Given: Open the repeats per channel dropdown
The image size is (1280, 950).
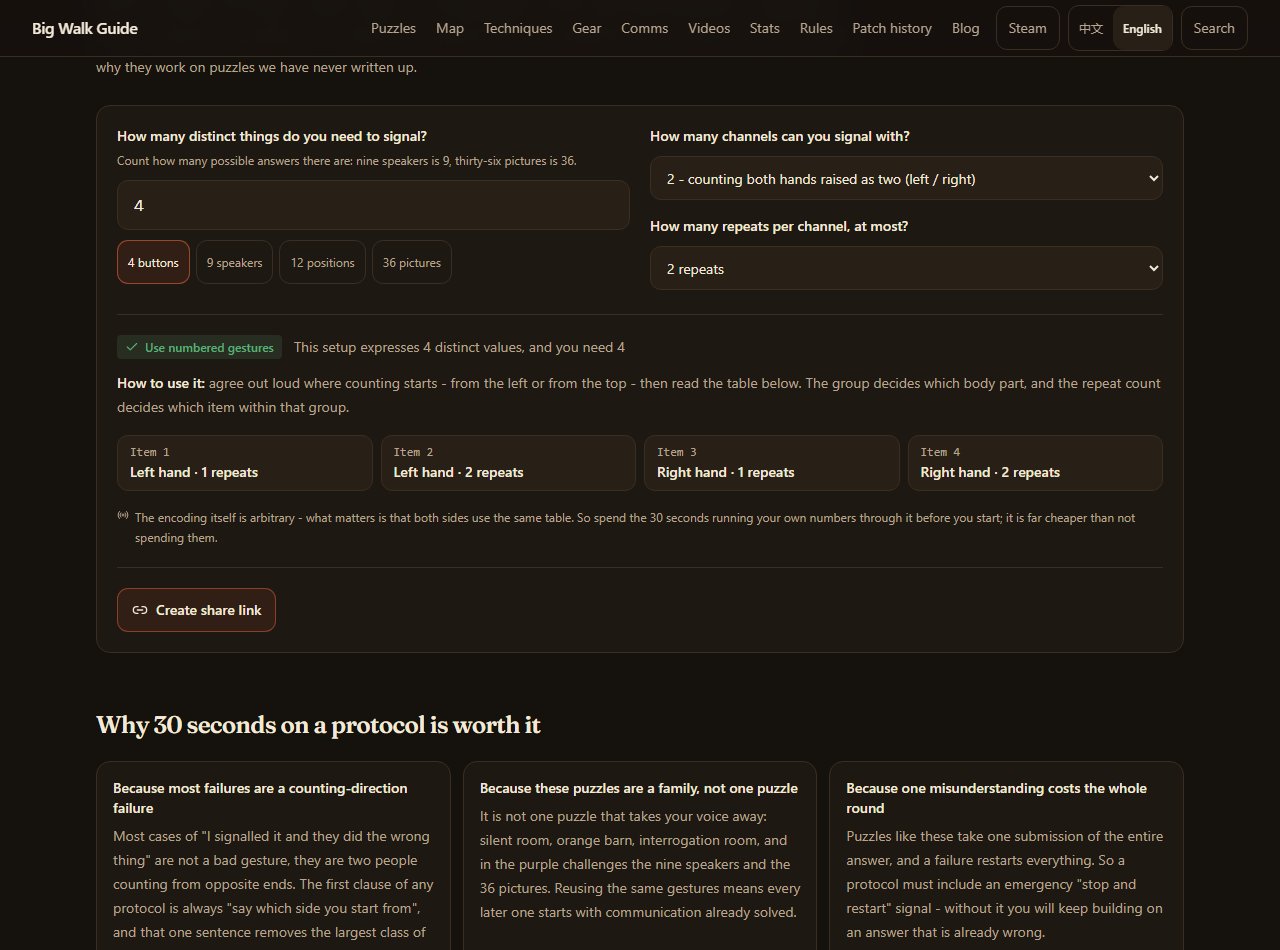Looking at the screenshot, I should point(906,268).
